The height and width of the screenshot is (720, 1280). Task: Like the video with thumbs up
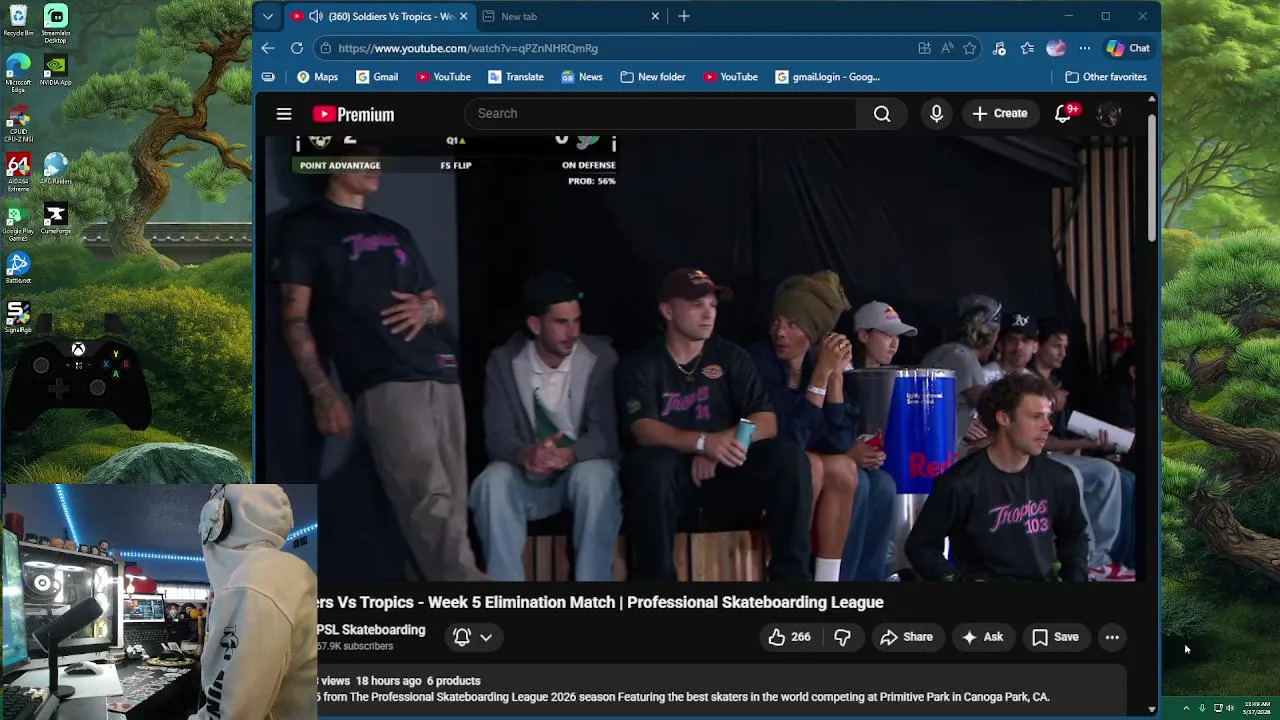pos(789,637)
